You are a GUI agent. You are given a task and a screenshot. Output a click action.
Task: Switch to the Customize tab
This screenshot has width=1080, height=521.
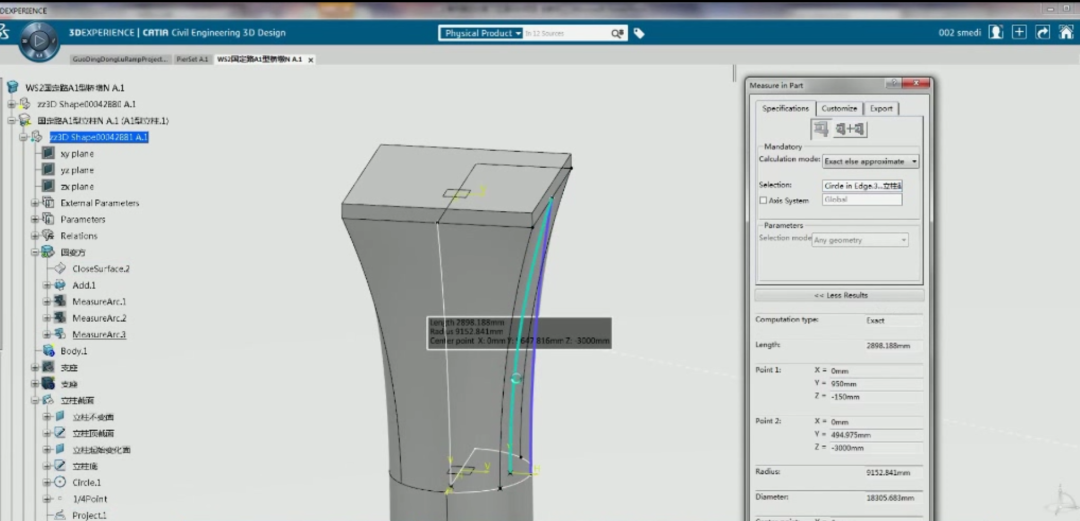[839, 108]
